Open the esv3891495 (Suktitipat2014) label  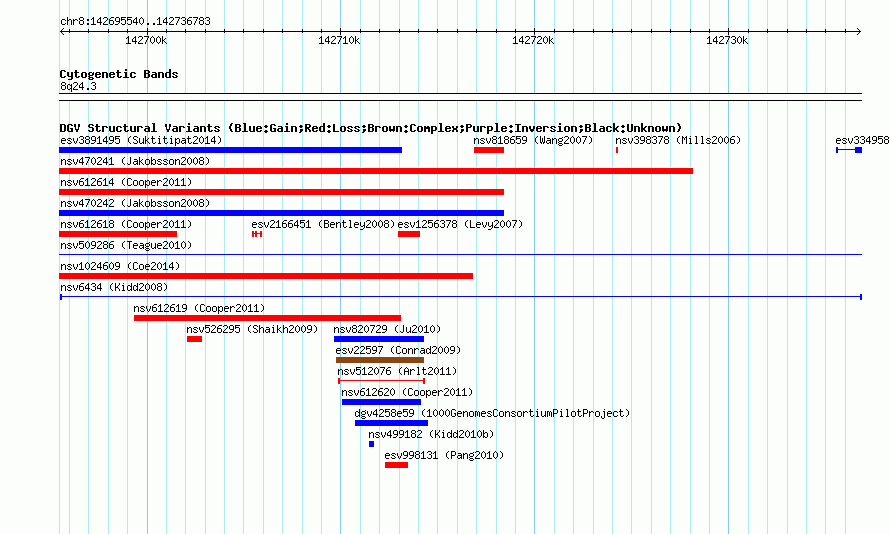(x=141, y=140)
